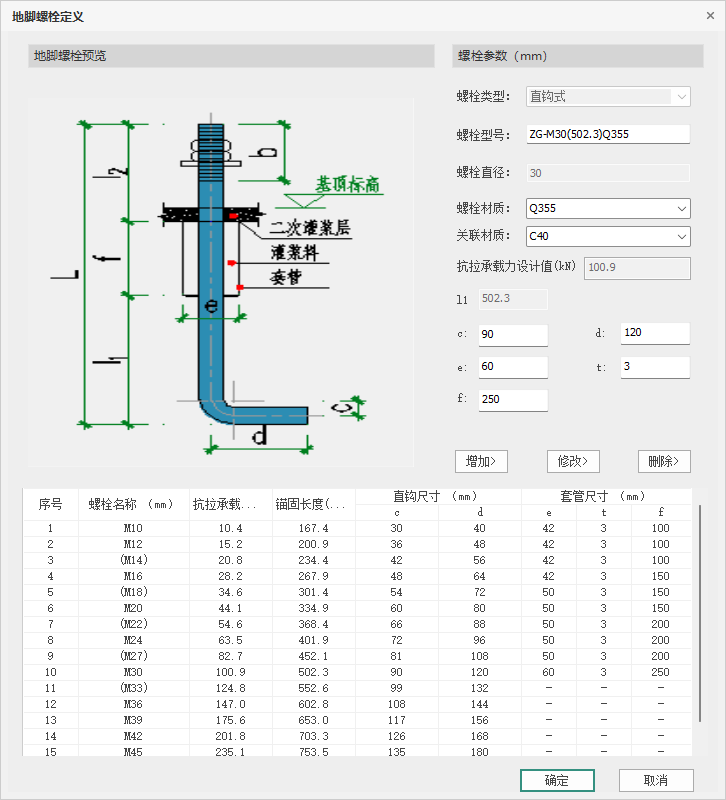Screen dimensions: 726x800
Task: Click the 修改> button
Action: pyautogui.click(x=573, y=461)
